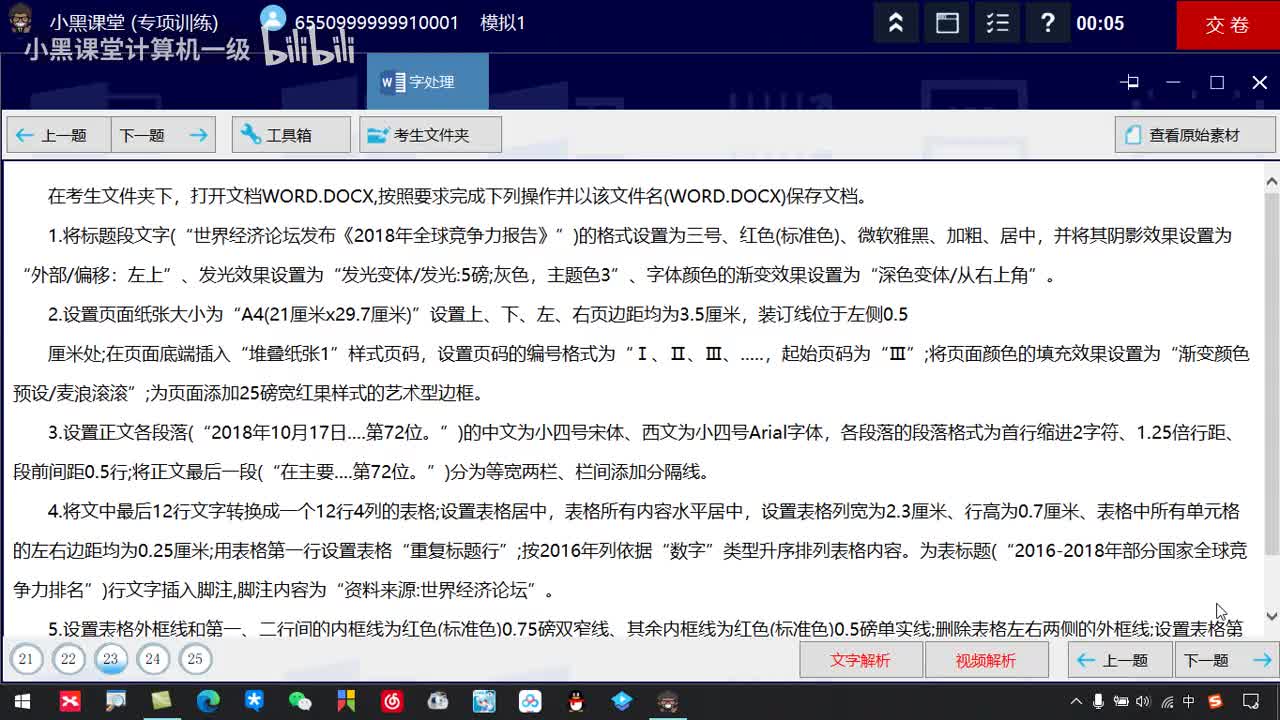Click 查看原始素材 button

point(1195,135)
